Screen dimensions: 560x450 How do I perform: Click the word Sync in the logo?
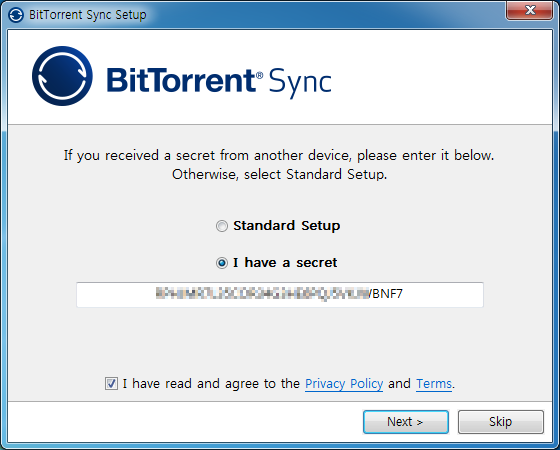tap(300, 82)
